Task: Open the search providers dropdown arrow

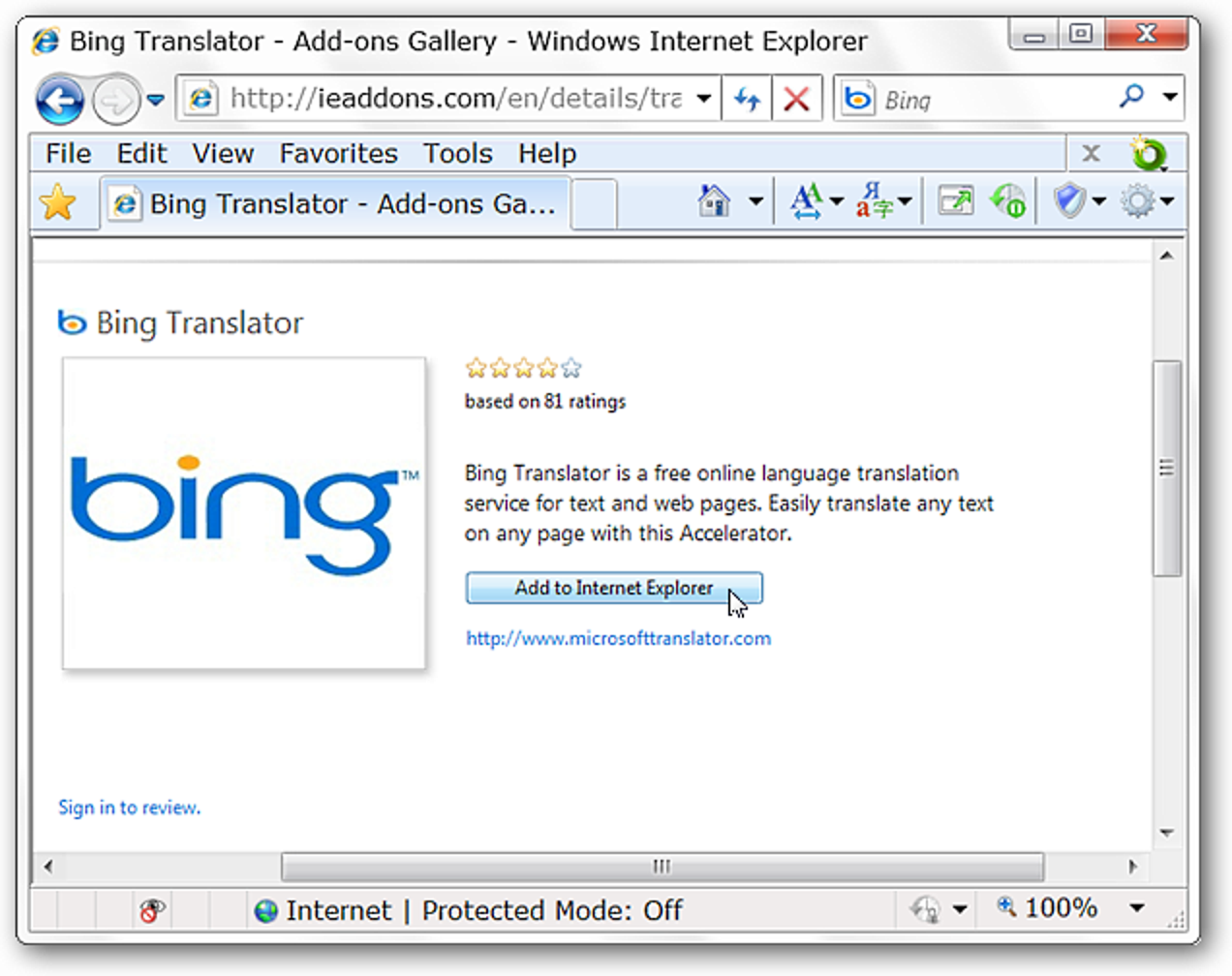Action: coord(1169,97)
